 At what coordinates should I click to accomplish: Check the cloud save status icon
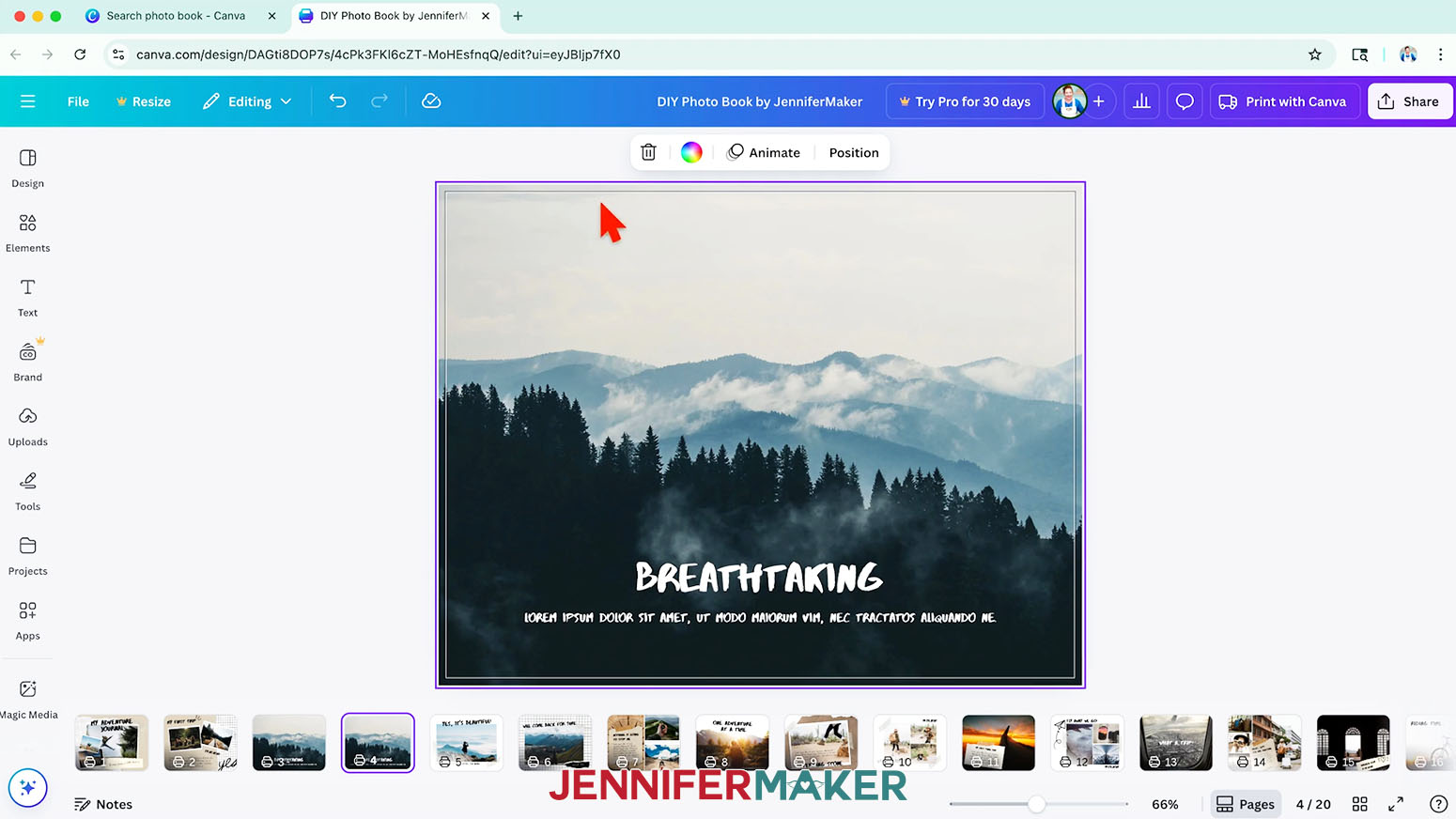click(431, 101)
